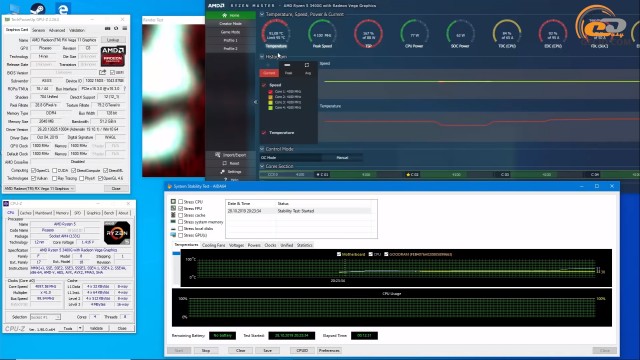Collapse Histogram section
The image size is (640, 360).
tap(262, 56)
